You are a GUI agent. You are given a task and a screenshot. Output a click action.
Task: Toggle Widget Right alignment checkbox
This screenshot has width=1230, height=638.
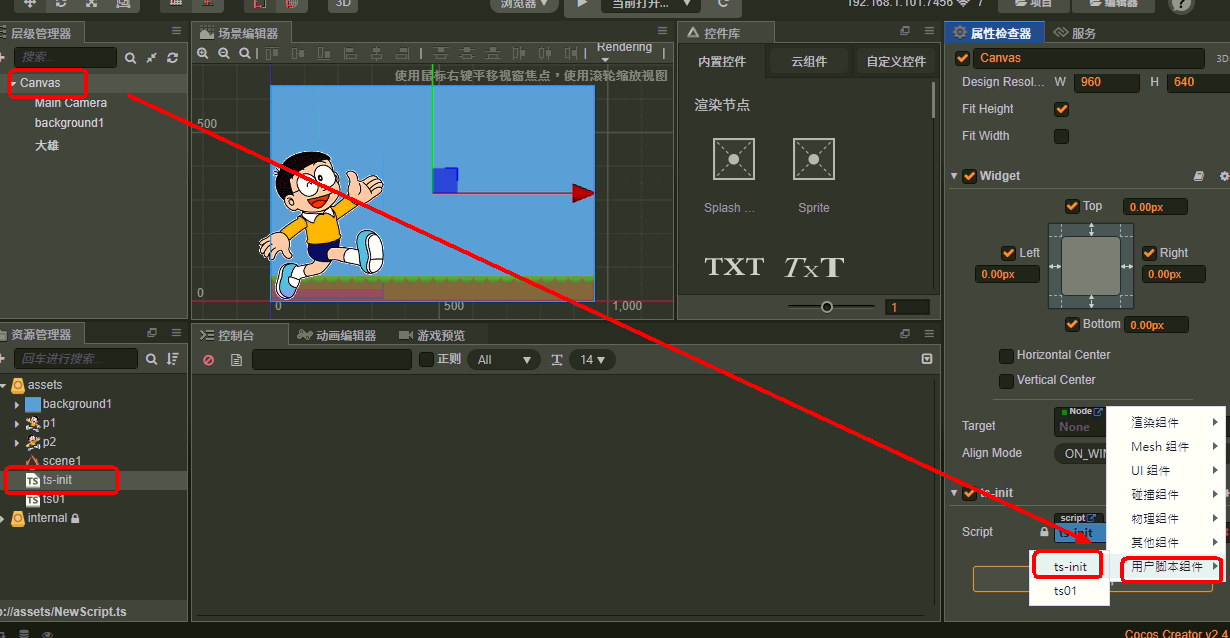pyautogui.click(x=1149, y=253)
